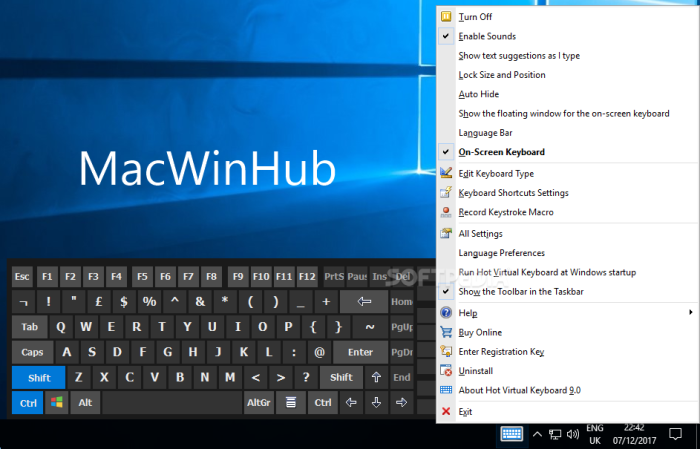Tap the context menu key on keyboard

point(291,403)
